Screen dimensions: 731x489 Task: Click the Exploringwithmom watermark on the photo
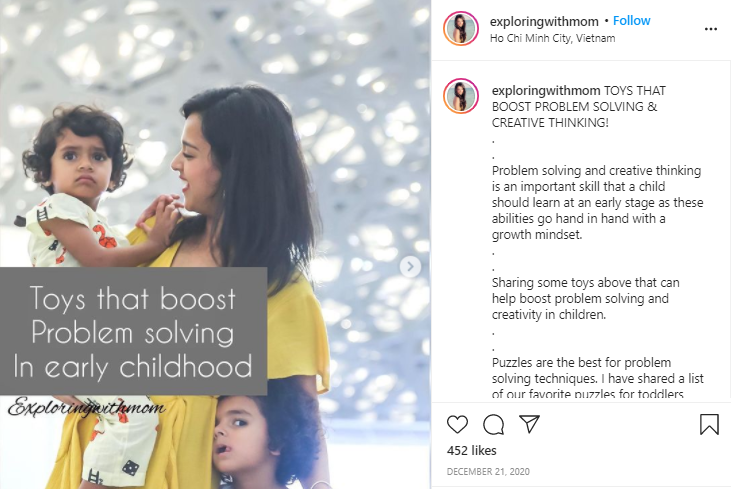[87, 407]
